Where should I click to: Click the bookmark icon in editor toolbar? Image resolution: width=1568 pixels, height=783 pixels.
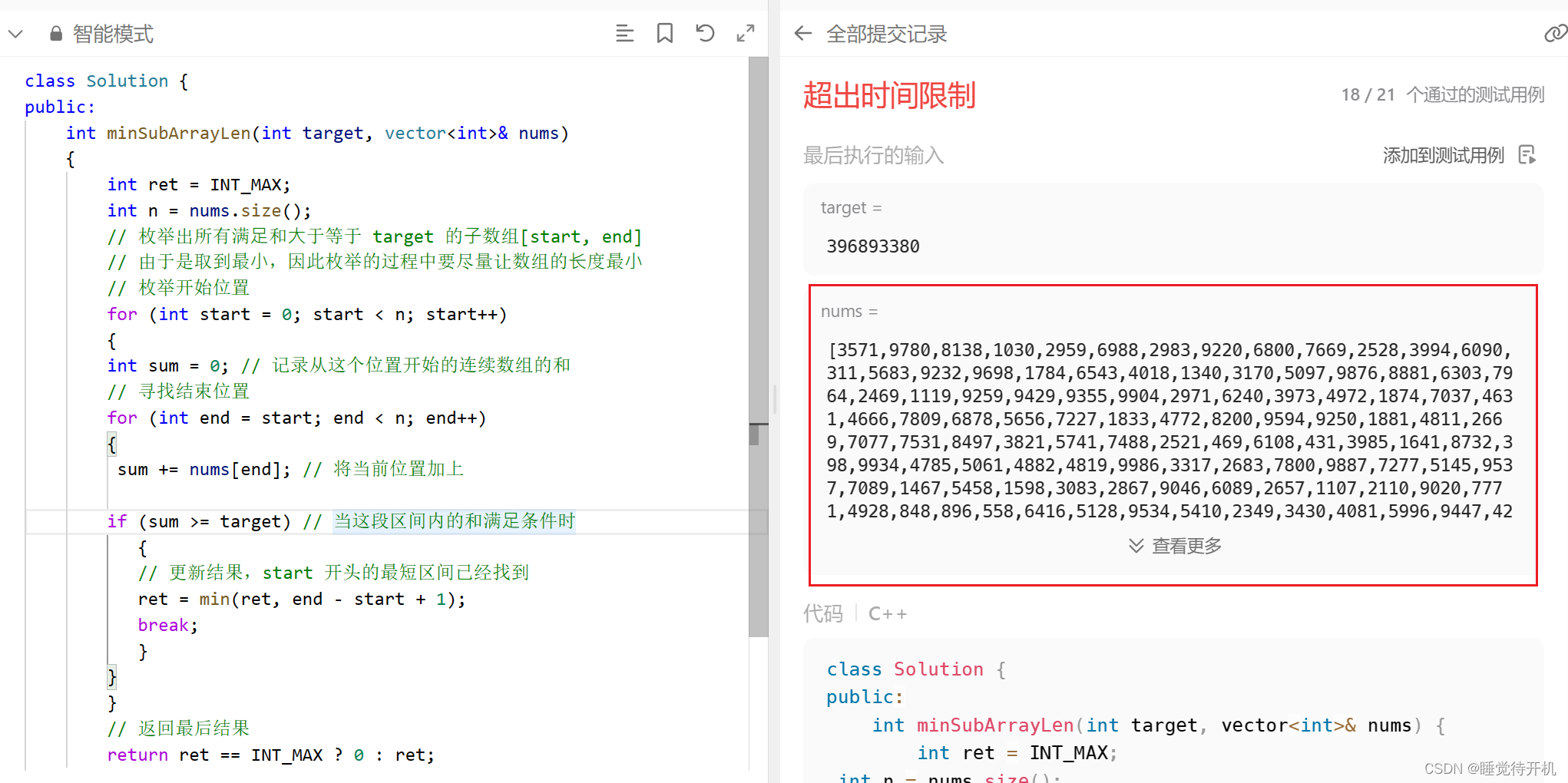pos(665,33)
